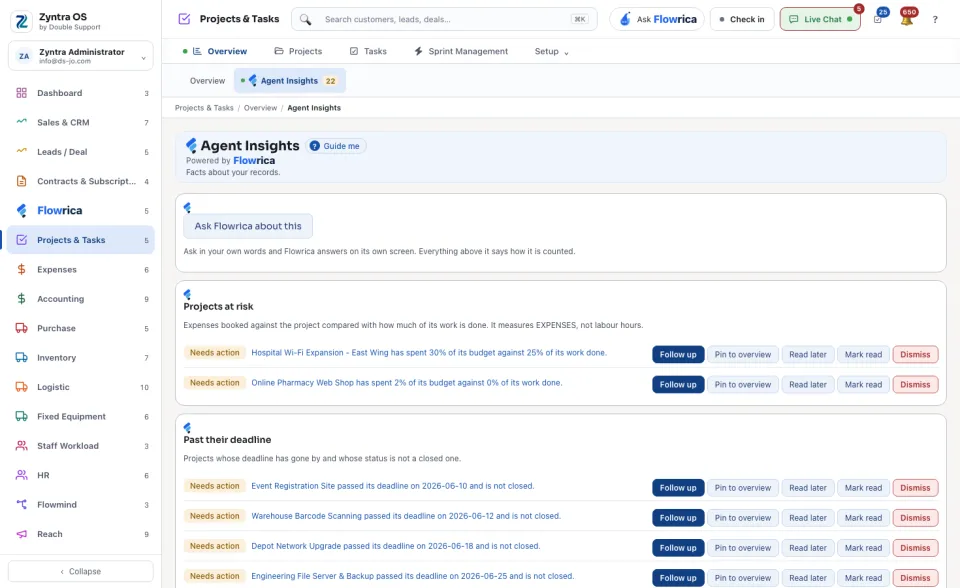This screenshot has height=588, width=960.
Task: Click the Logistic truck icon
Action: pos(21,387)
